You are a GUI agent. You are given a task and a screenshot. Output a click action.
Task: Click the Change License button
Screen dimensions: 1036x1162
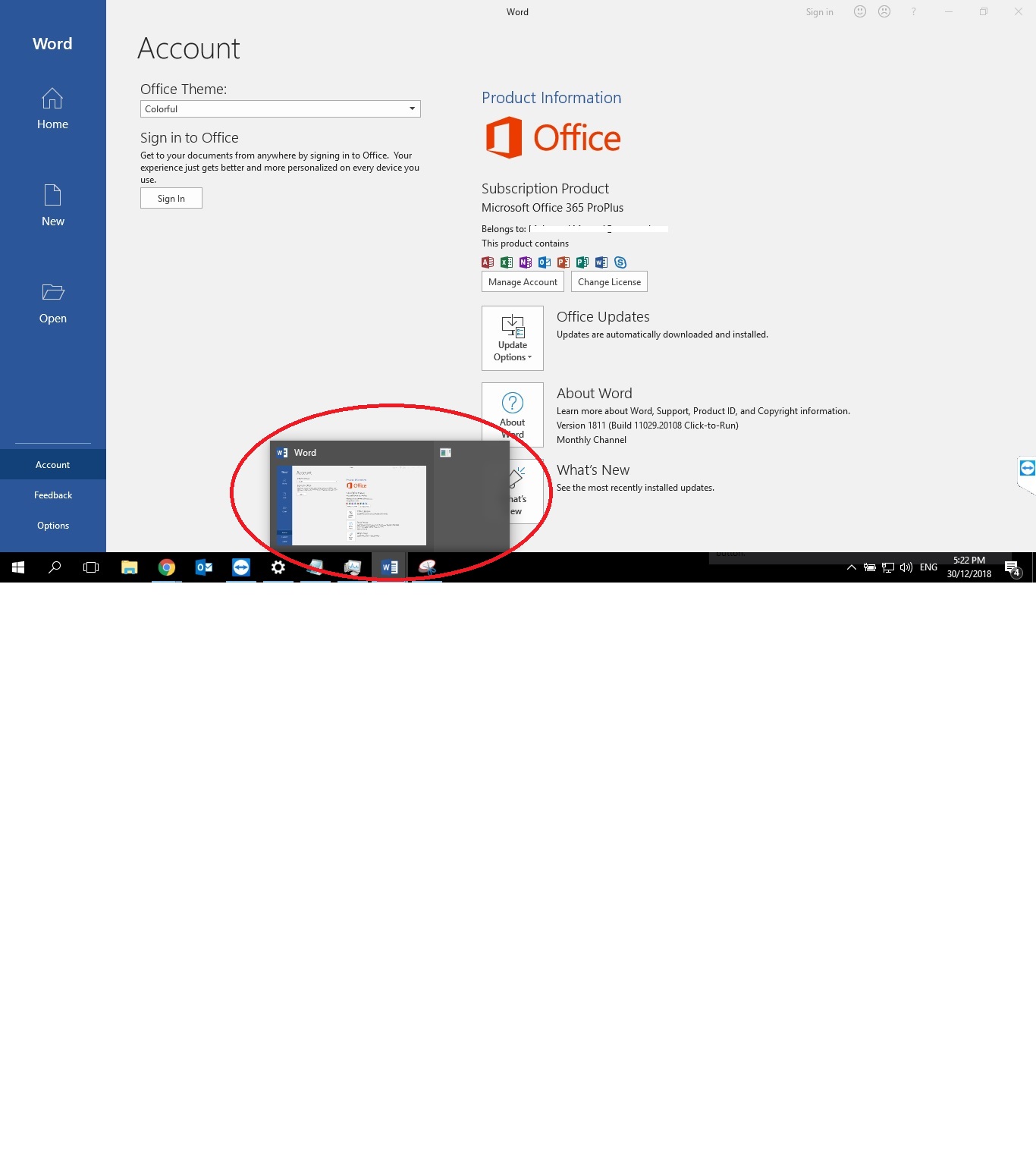pos(609,281)
